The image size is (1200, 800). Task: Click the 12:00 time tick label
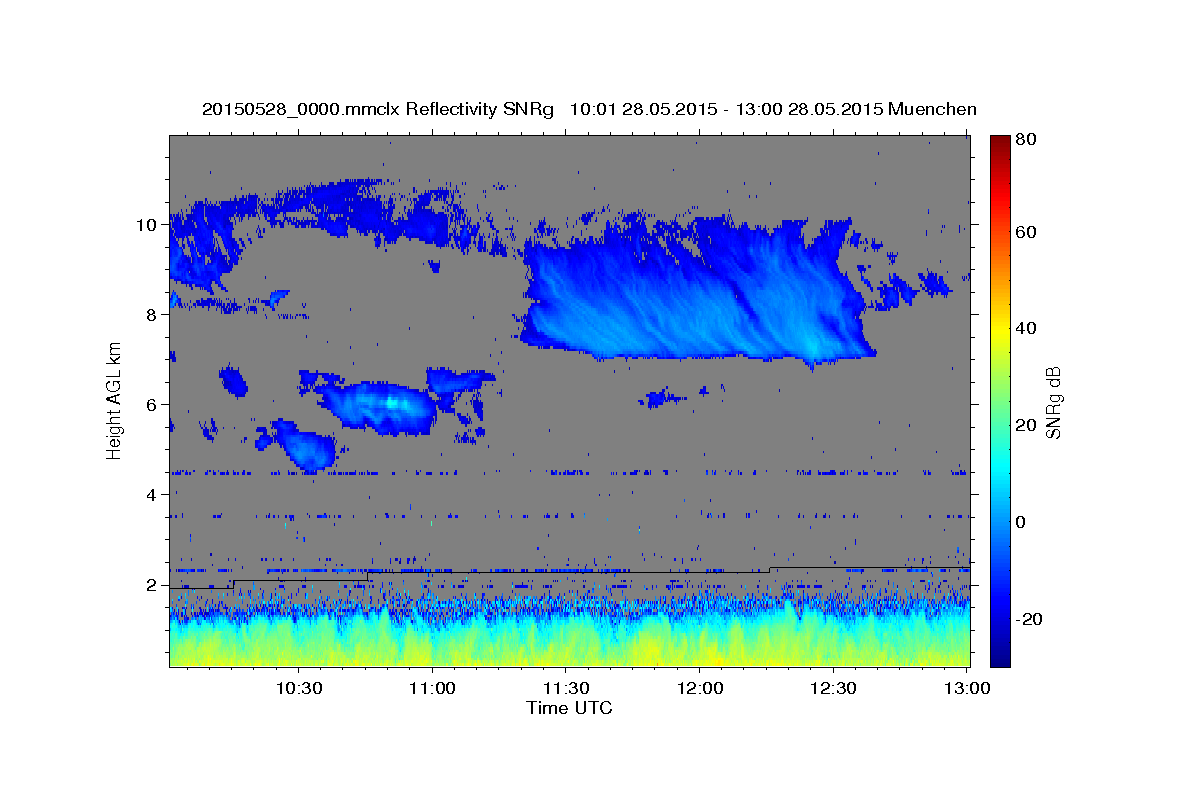click(x=700, y=688)
